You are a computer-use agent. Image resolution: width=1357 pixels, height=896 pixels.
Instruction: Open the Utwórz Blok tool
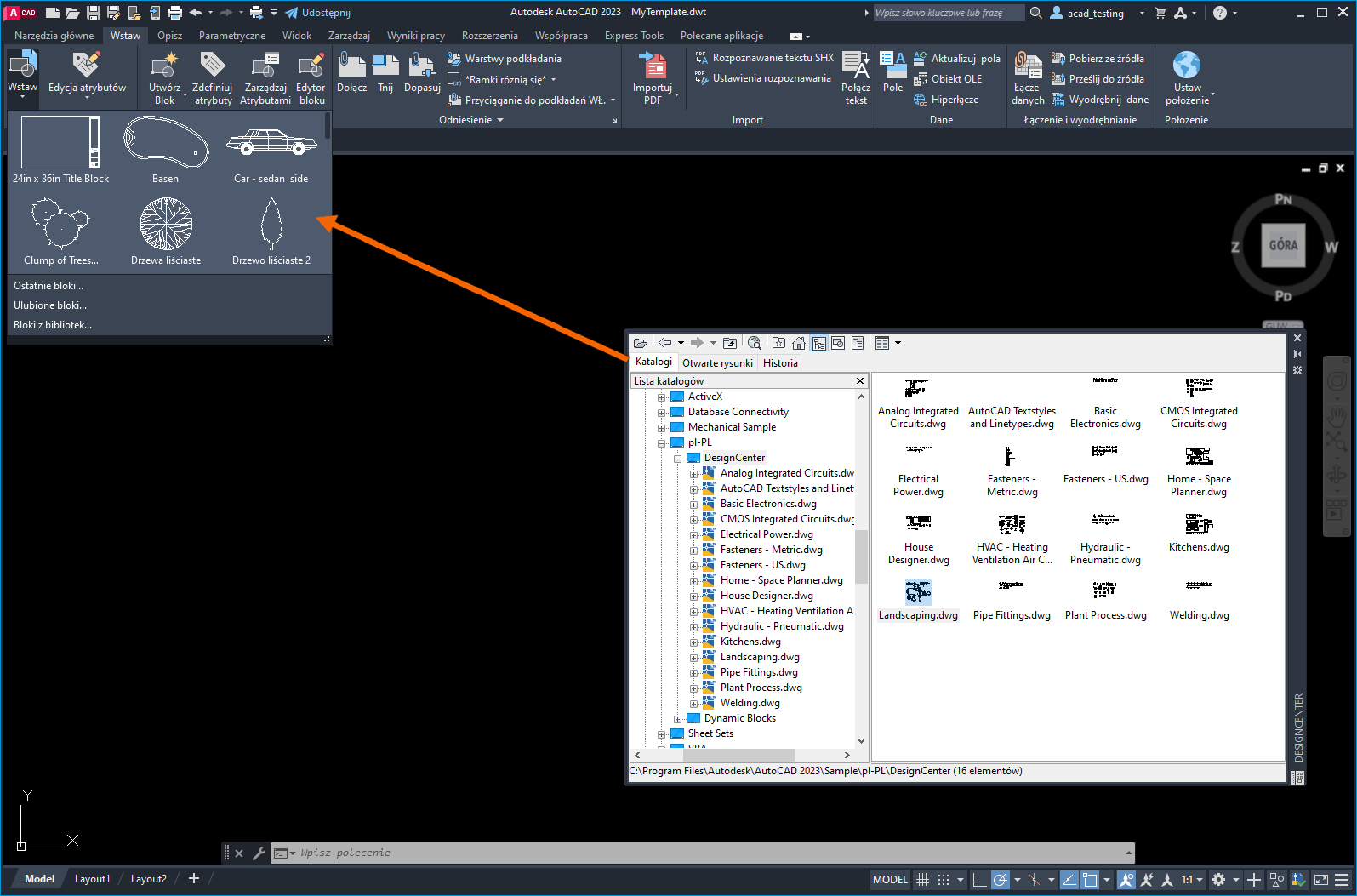(164, 78)
